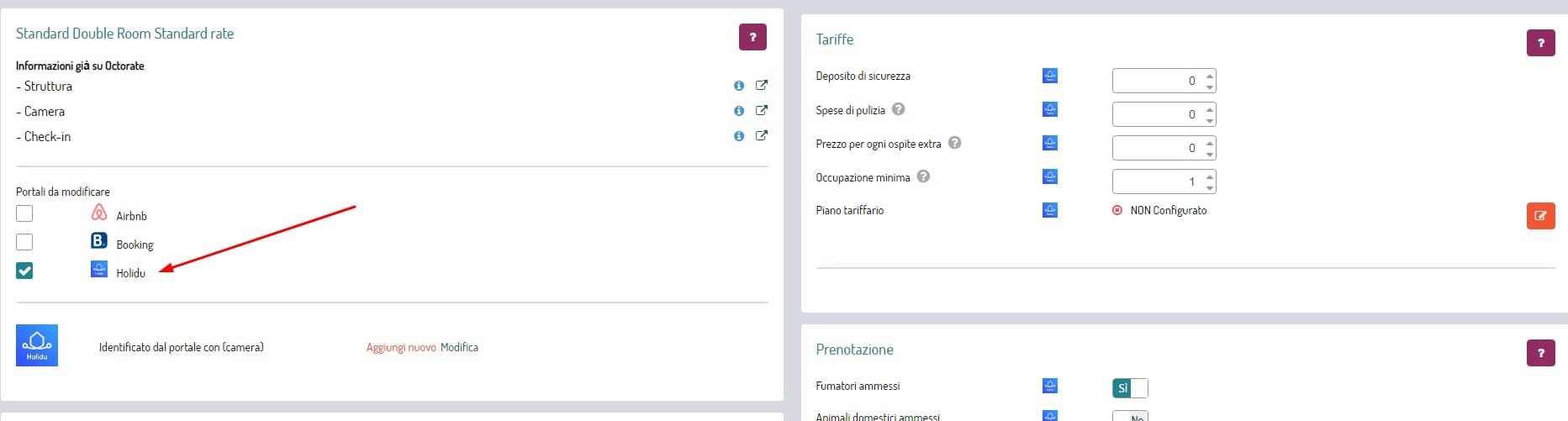Show tooltip for Occupazione minima
Screen dimensions: 1568x421
click(x=923, y=176)
